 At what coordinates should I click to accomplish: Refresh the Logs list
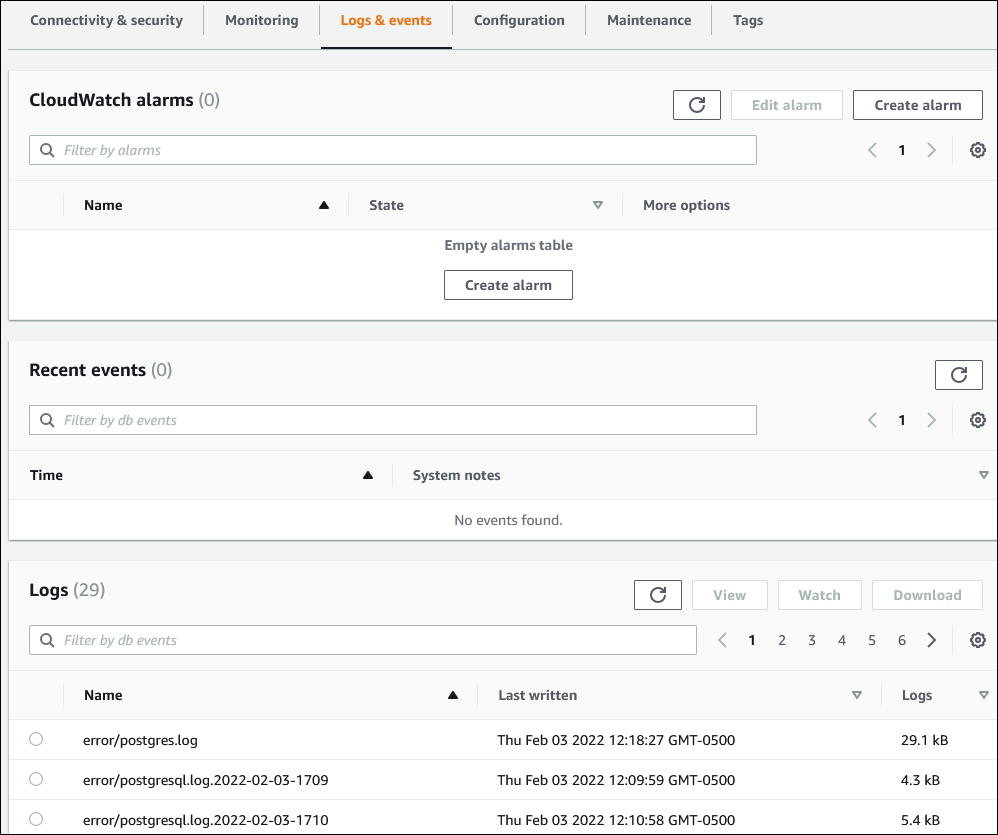coord(657,594)
